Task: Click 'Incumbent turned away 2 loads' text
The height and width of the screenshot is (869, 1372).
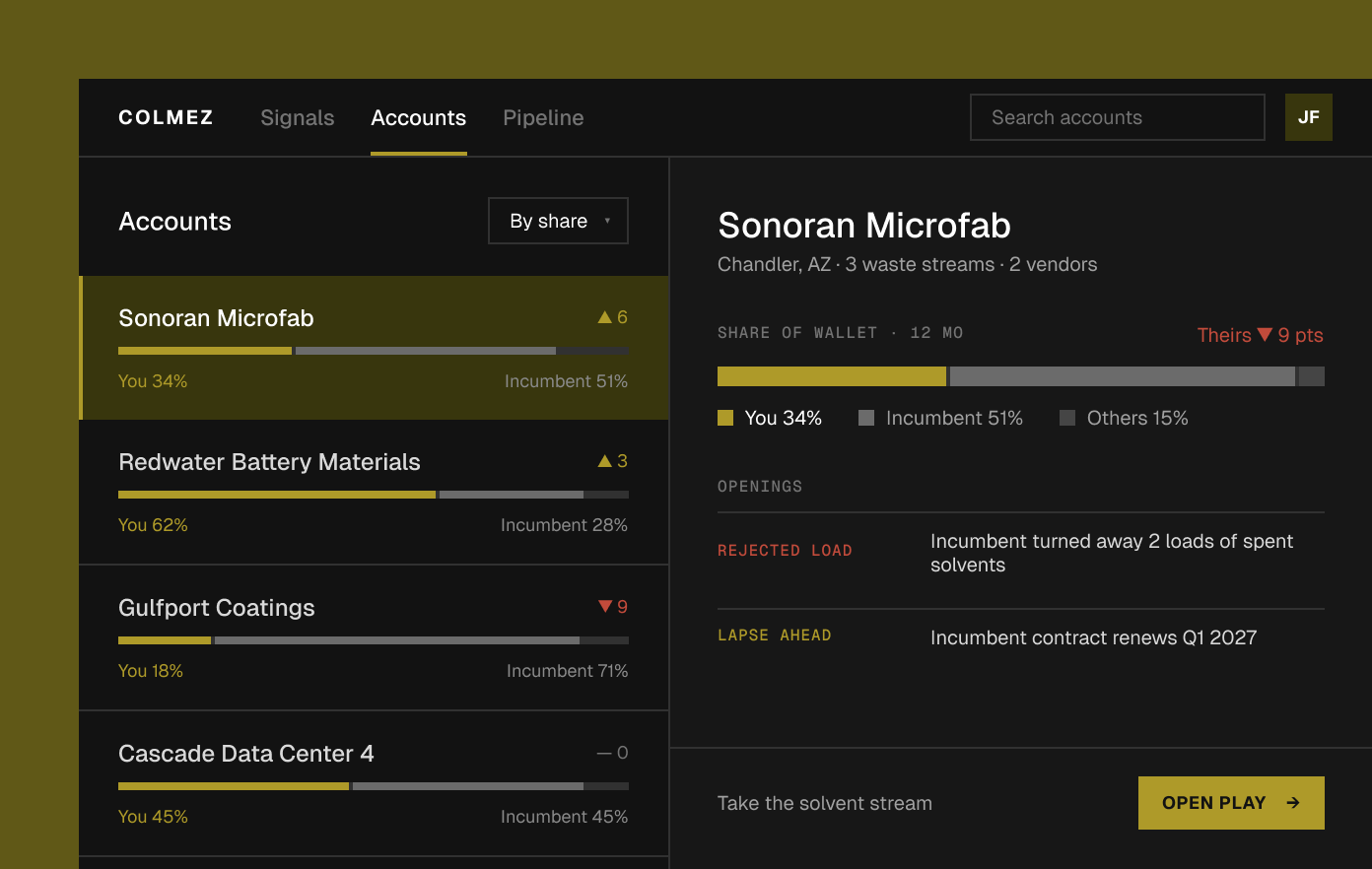Action: [x=1112, y=553]
